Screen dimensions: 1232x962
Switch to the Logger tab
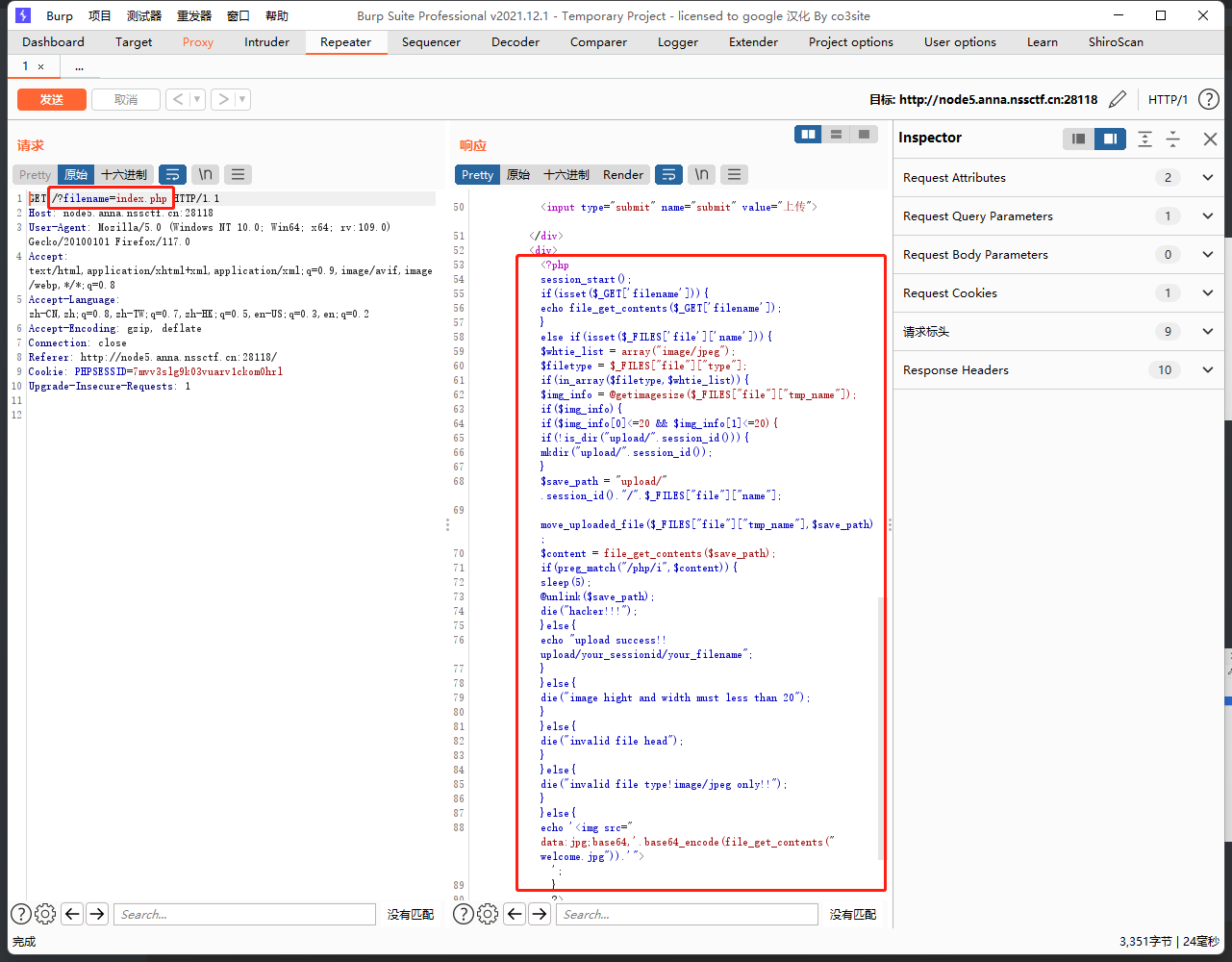click(678, 42)
